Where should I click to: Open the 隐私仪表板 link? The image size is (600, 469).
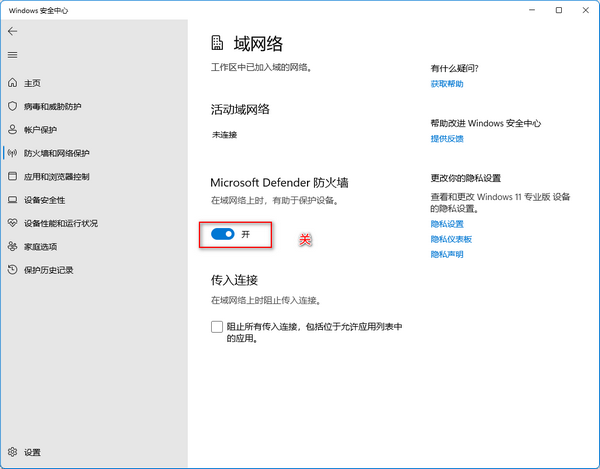coord(451,240)
